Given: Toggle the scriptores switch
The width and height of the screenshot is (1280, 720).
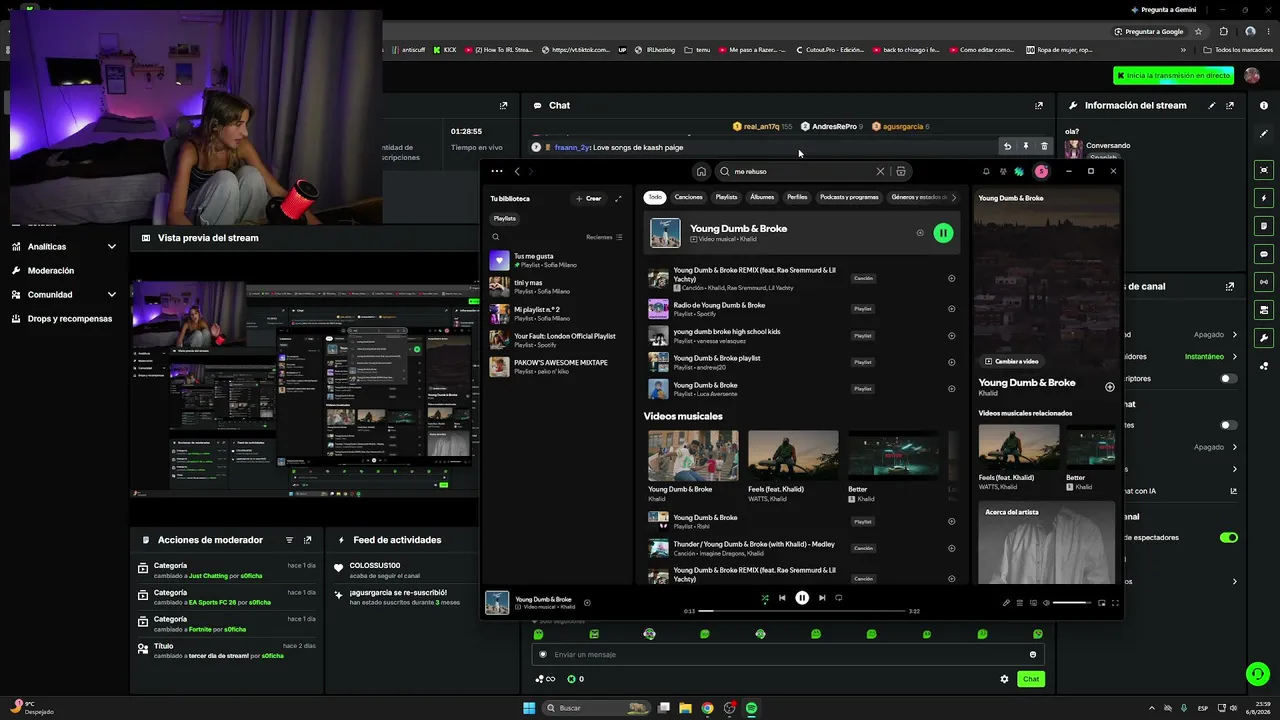Looking at the screenshot, I should click(x=1229, y=379).
